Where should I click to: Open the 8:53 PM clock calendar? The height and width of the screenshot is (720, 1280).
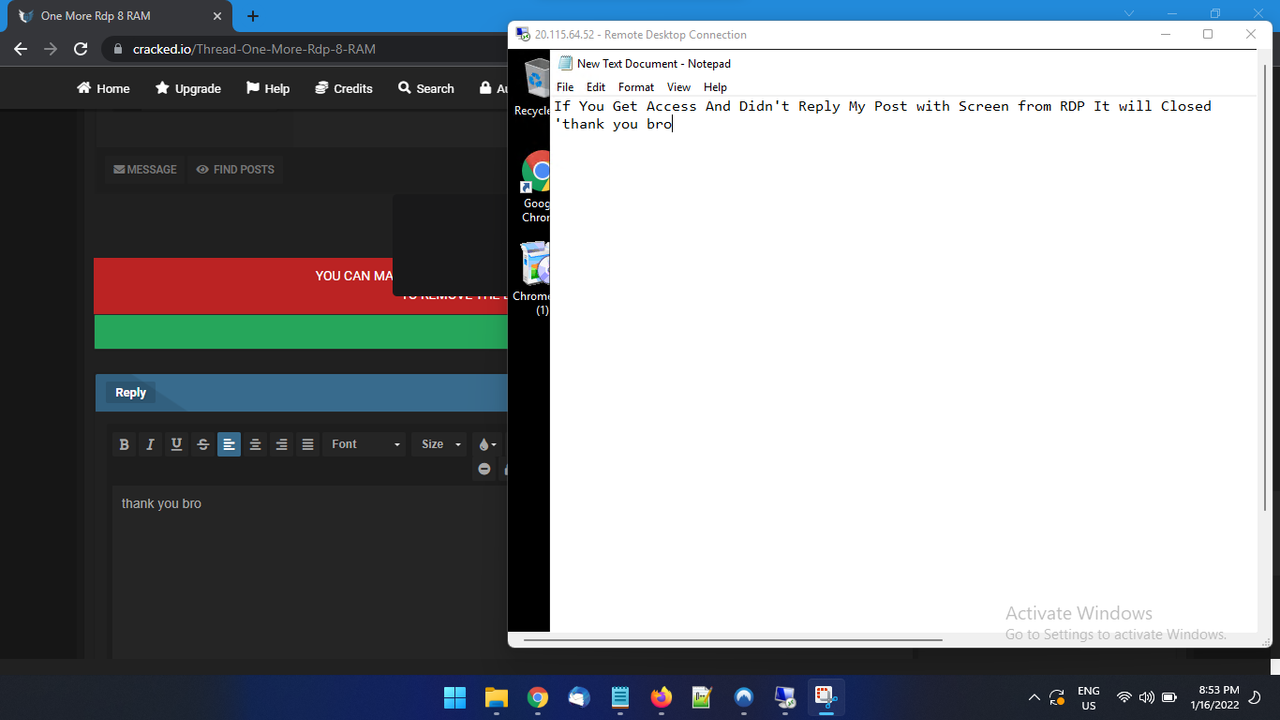(1215, 697)
